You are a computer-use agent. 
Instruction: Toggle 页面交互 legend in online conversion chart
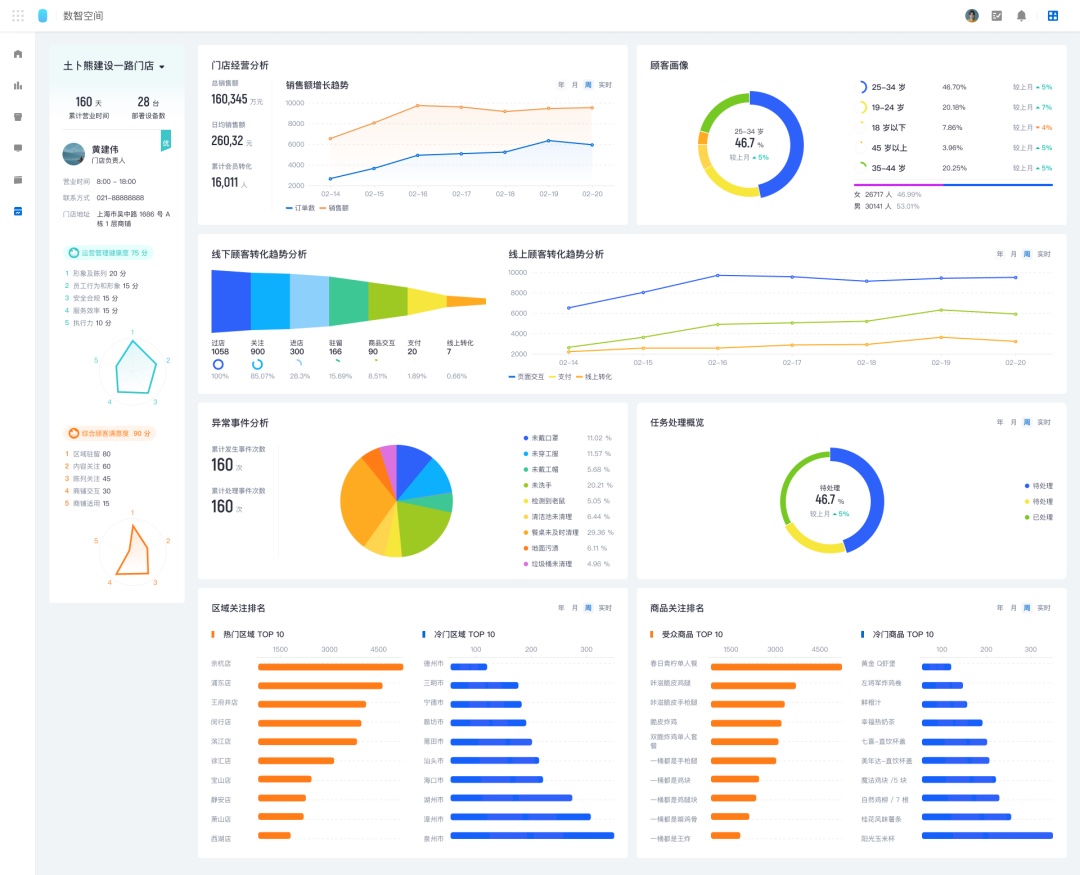tap(526, 377)
